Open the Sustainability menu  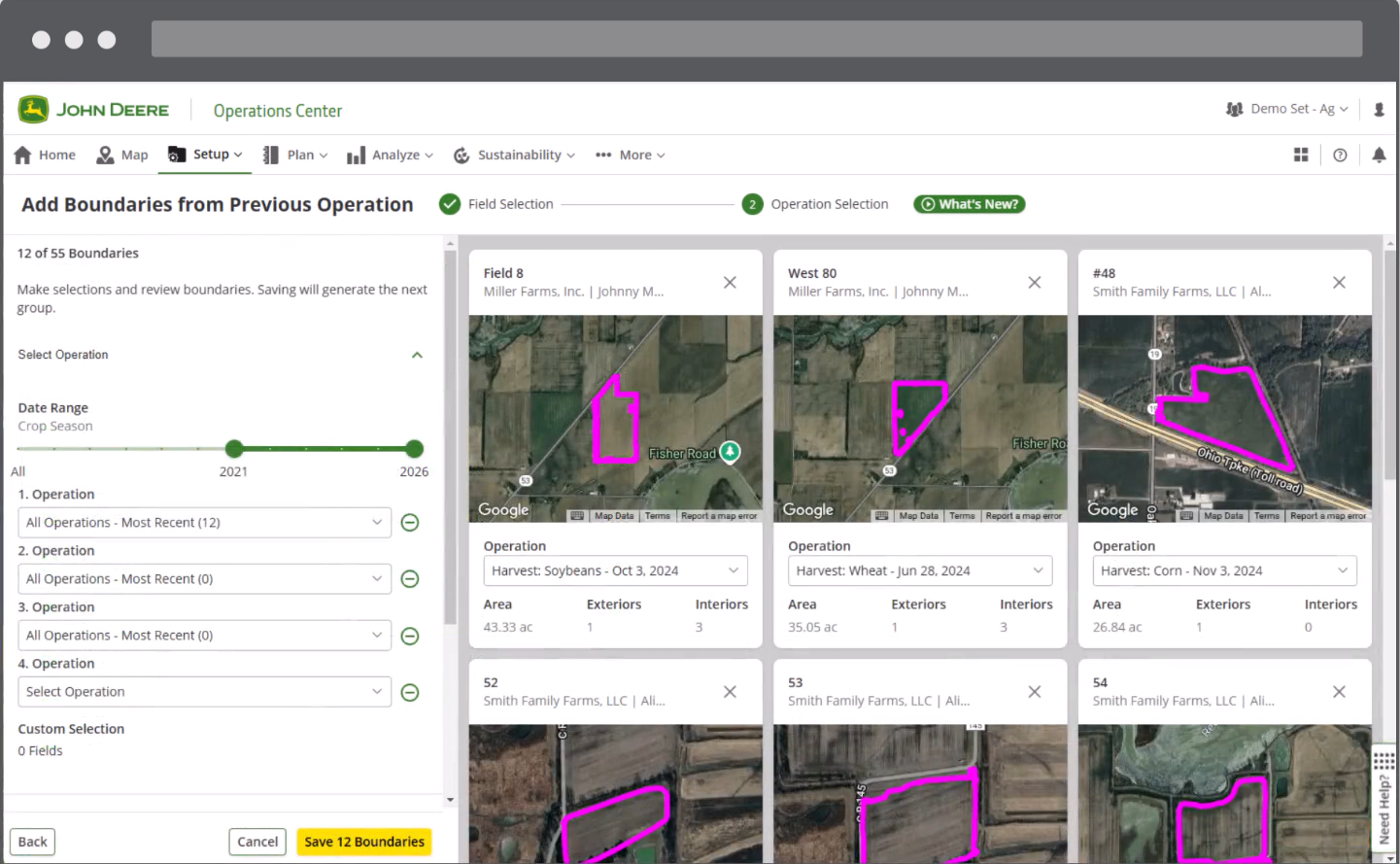click(x=514, y=155)
